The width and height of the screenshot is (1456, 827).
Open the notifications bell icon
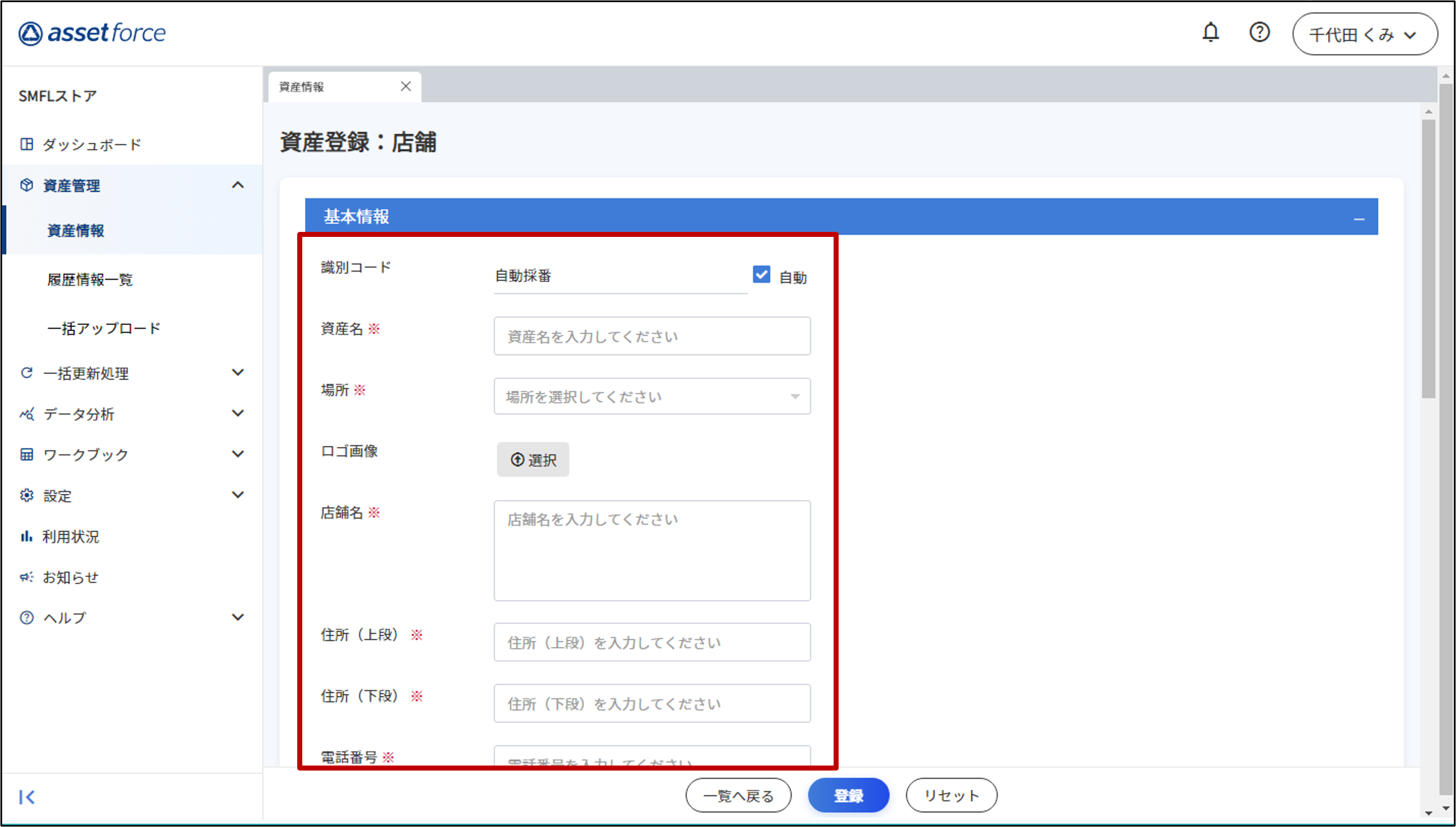coord(1210,32)
